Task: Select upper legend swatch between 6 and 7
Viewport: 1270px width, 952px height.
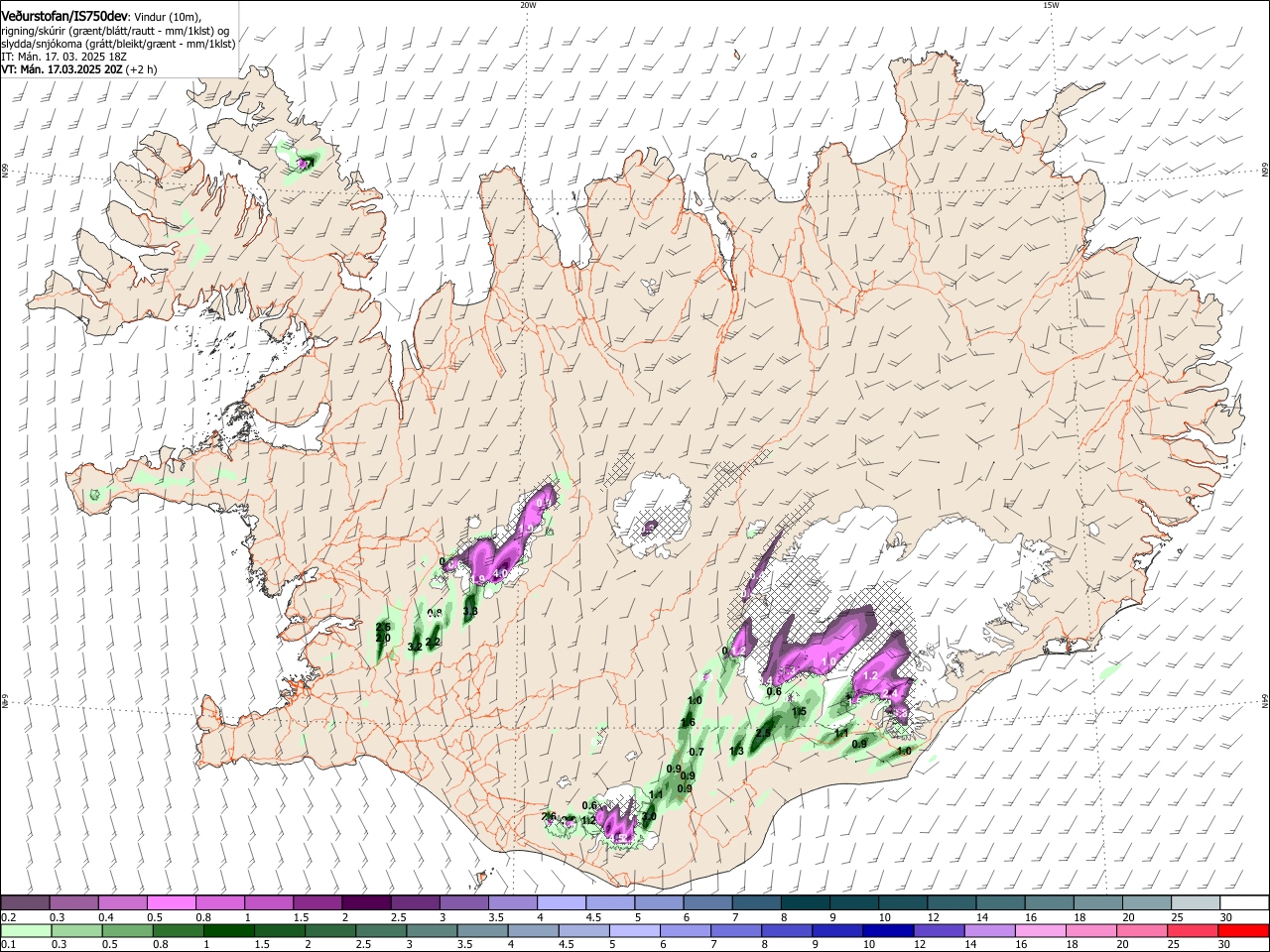Action: tap(708, 903)
